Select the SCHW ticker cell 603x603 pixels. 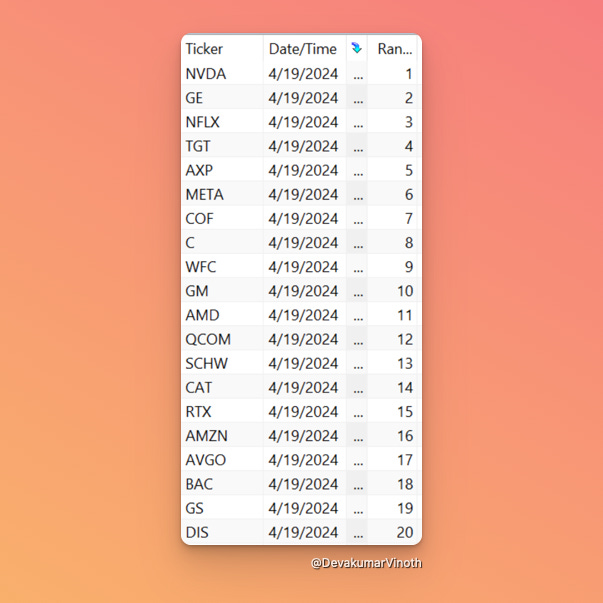(x=222, y=363)
